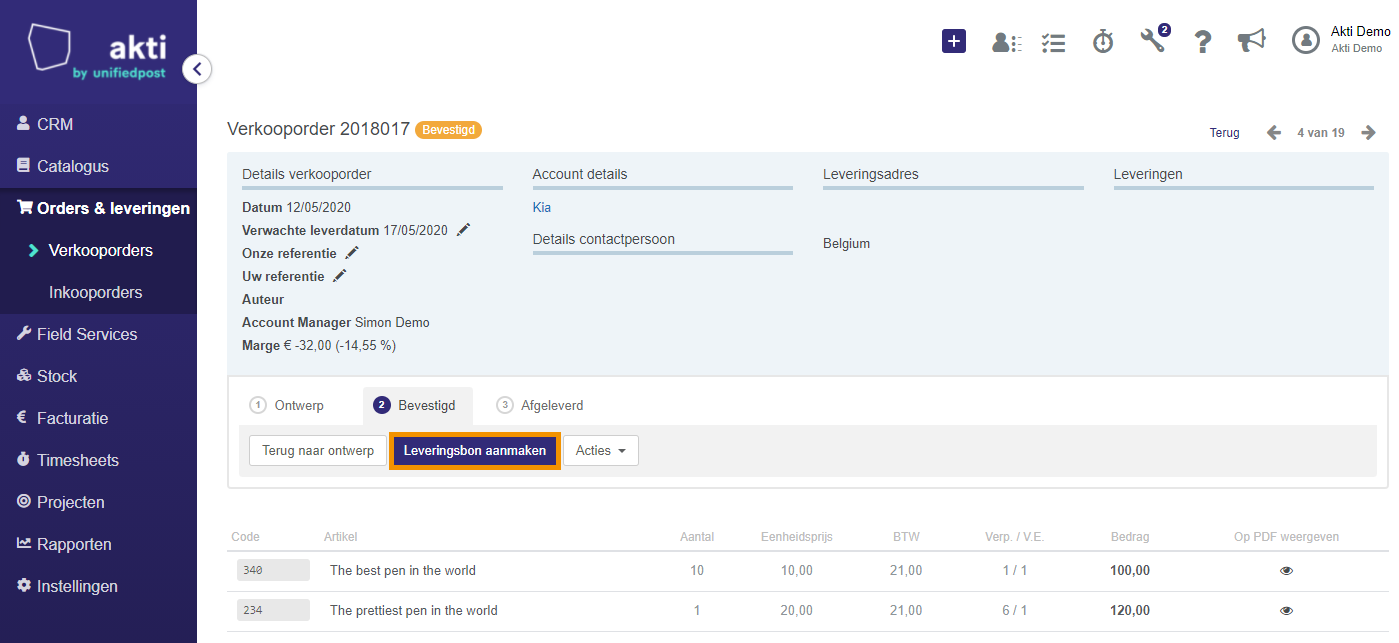The image size is (1399, 643).
Task: Open the Acties dropdown
Action: pyautogui.click(x=601, y=451)
